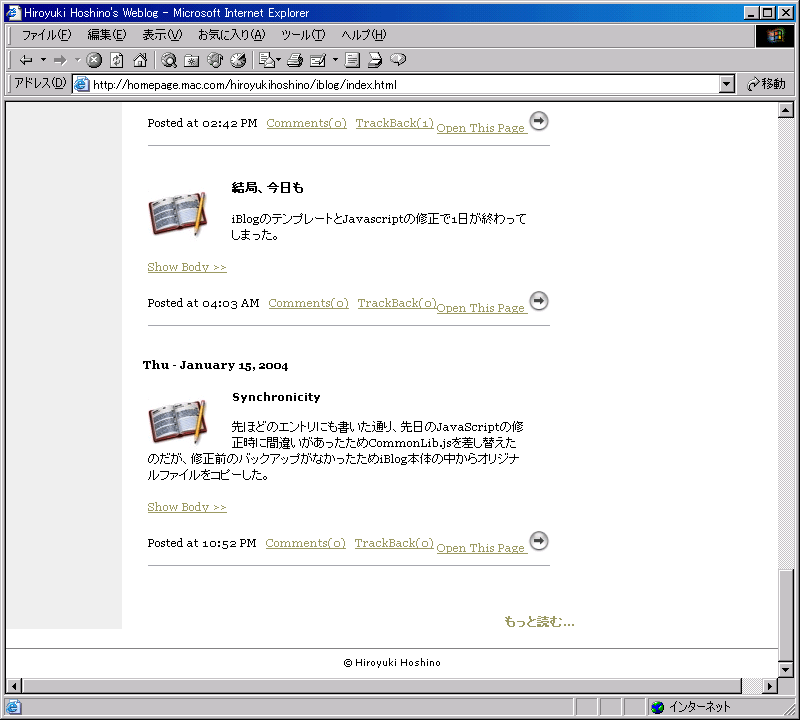800x720 pixels.
Task: Open the 表示(V) menu
Action: click(x=162, y=35)
